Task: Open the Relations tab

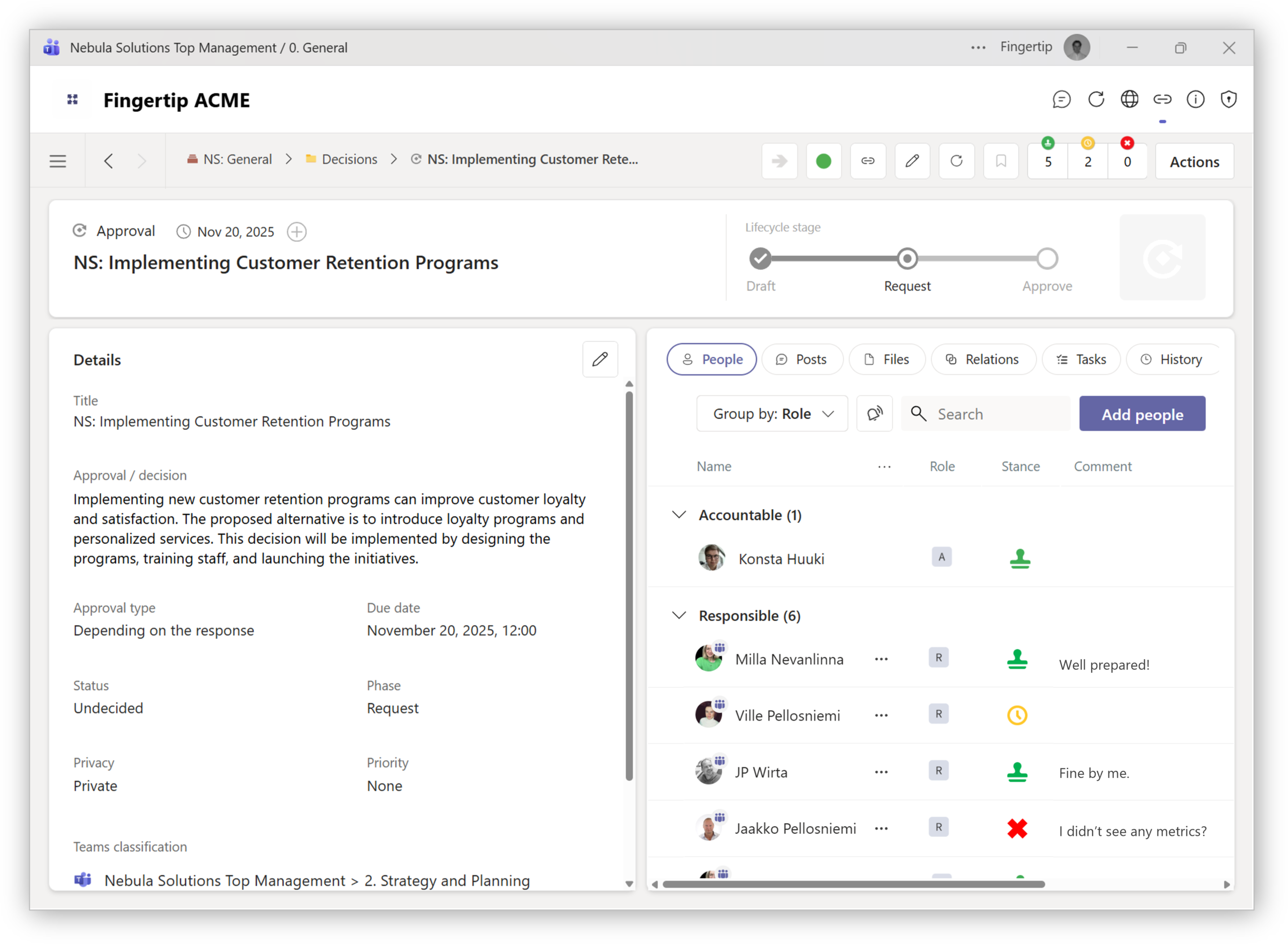Action: click(x=983, y=359)
